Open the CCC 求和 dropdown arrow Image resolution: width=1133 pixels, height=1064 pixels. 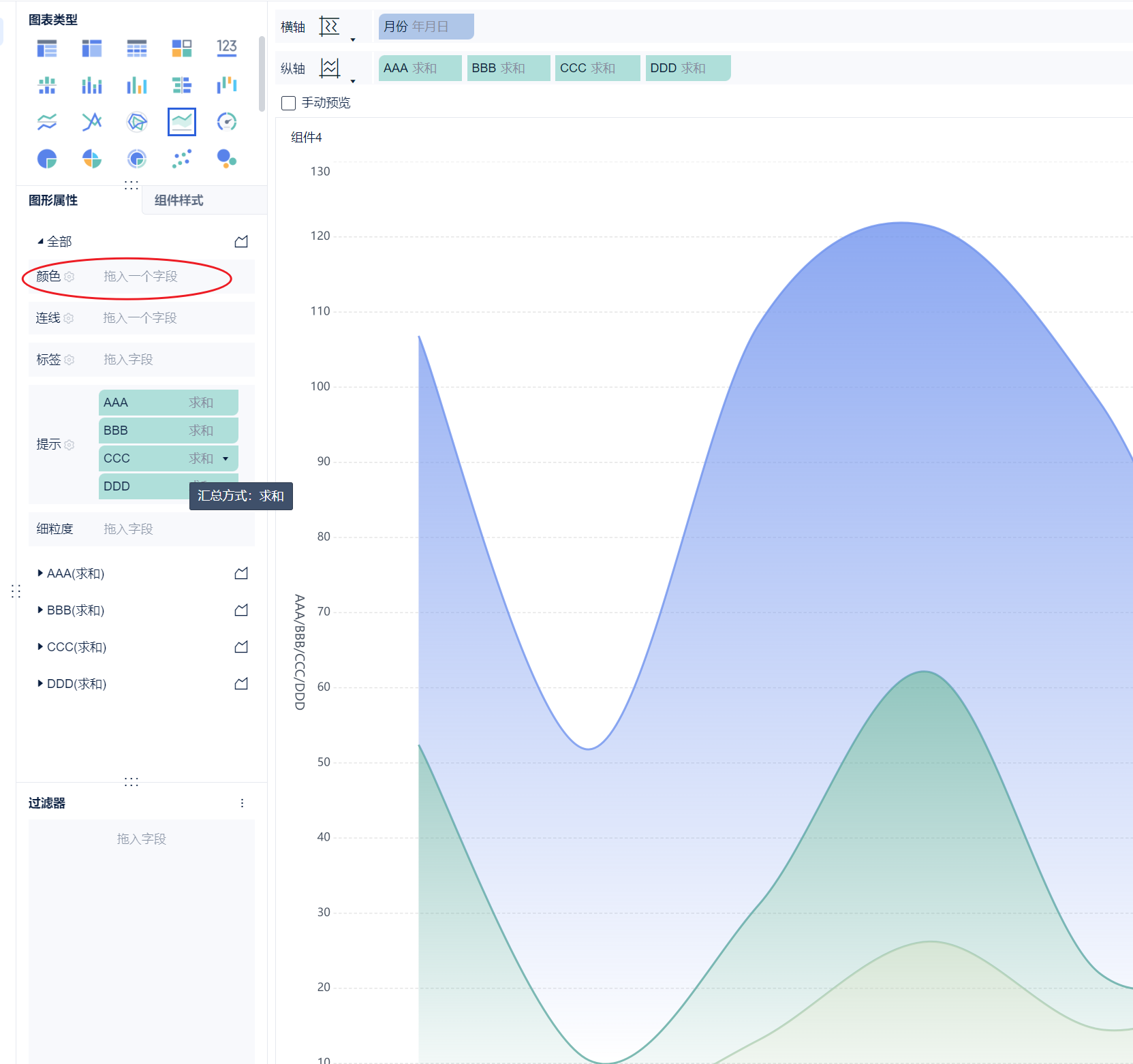[226, 458]
